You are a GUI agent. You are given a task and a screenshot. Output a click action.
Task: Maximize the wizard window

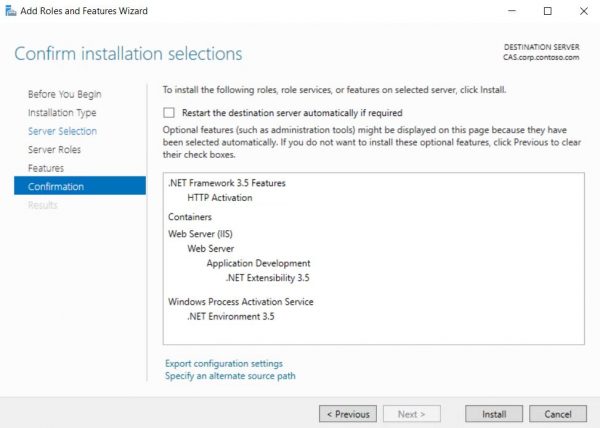point(546,11)
